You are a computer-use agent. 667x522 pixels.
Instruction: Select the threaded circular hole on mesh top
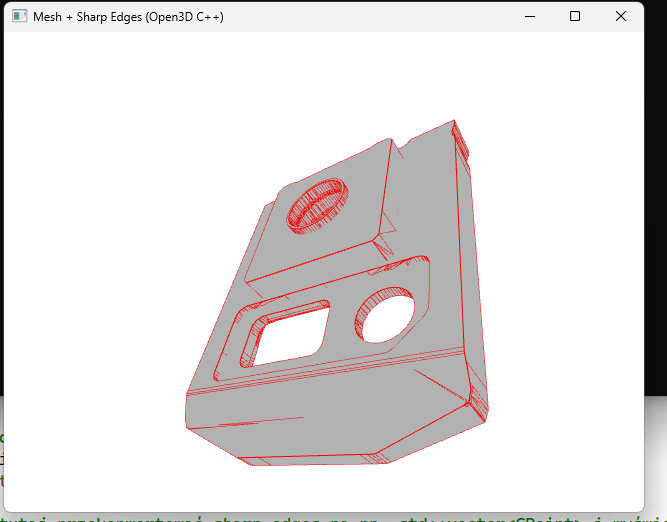pos(315,206)
